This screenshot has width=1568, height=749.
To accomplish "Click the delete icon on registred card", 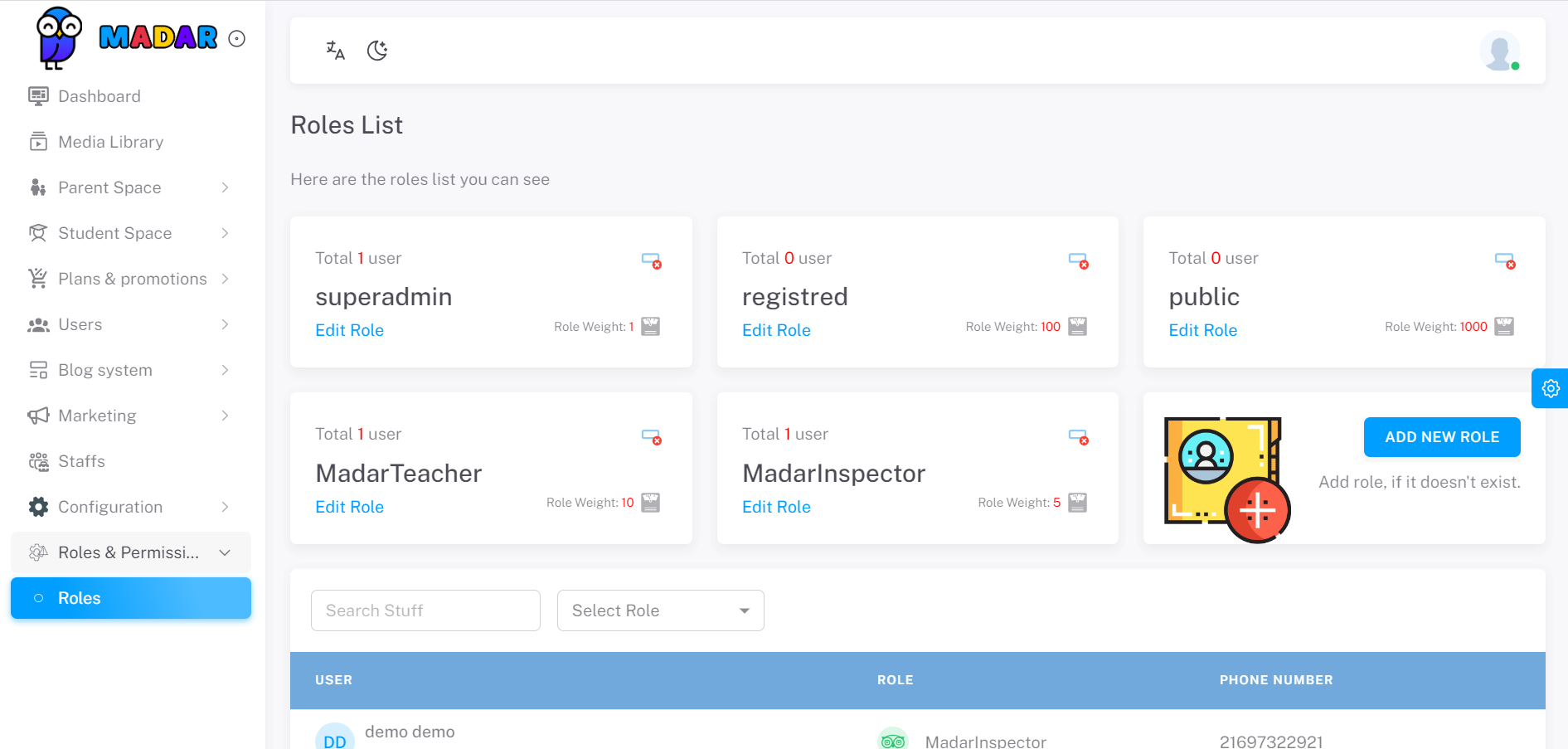I will pyautogui.click(x=1078, y=261).
